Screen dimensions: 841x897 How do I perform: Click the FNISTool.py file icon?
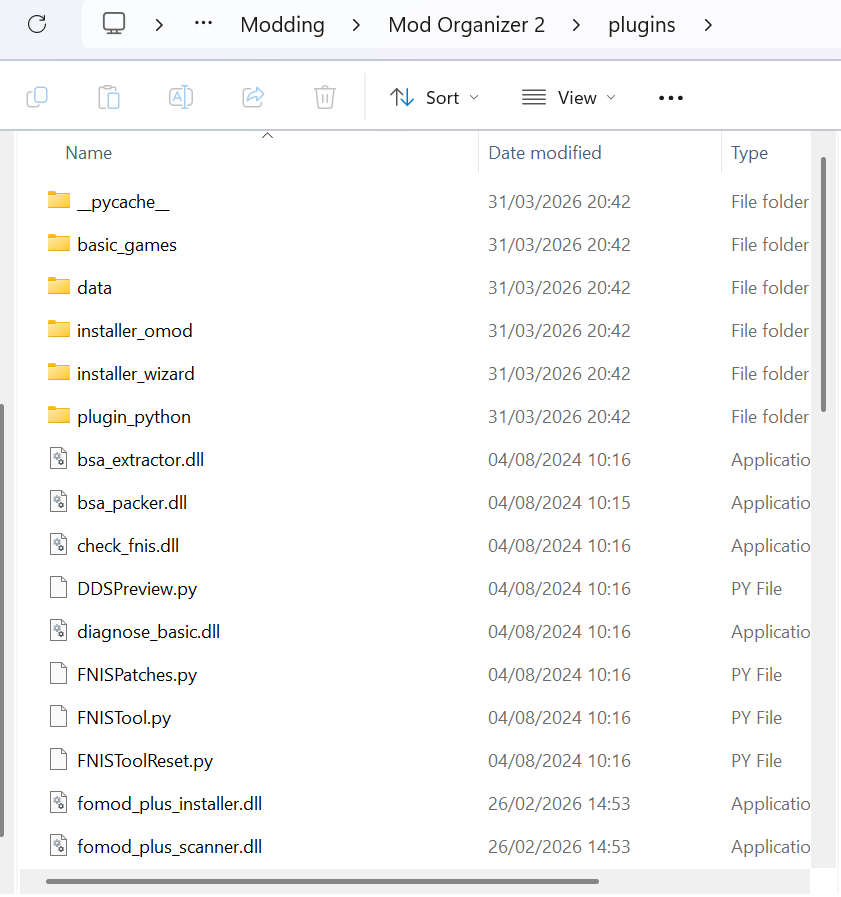point(58,717)
